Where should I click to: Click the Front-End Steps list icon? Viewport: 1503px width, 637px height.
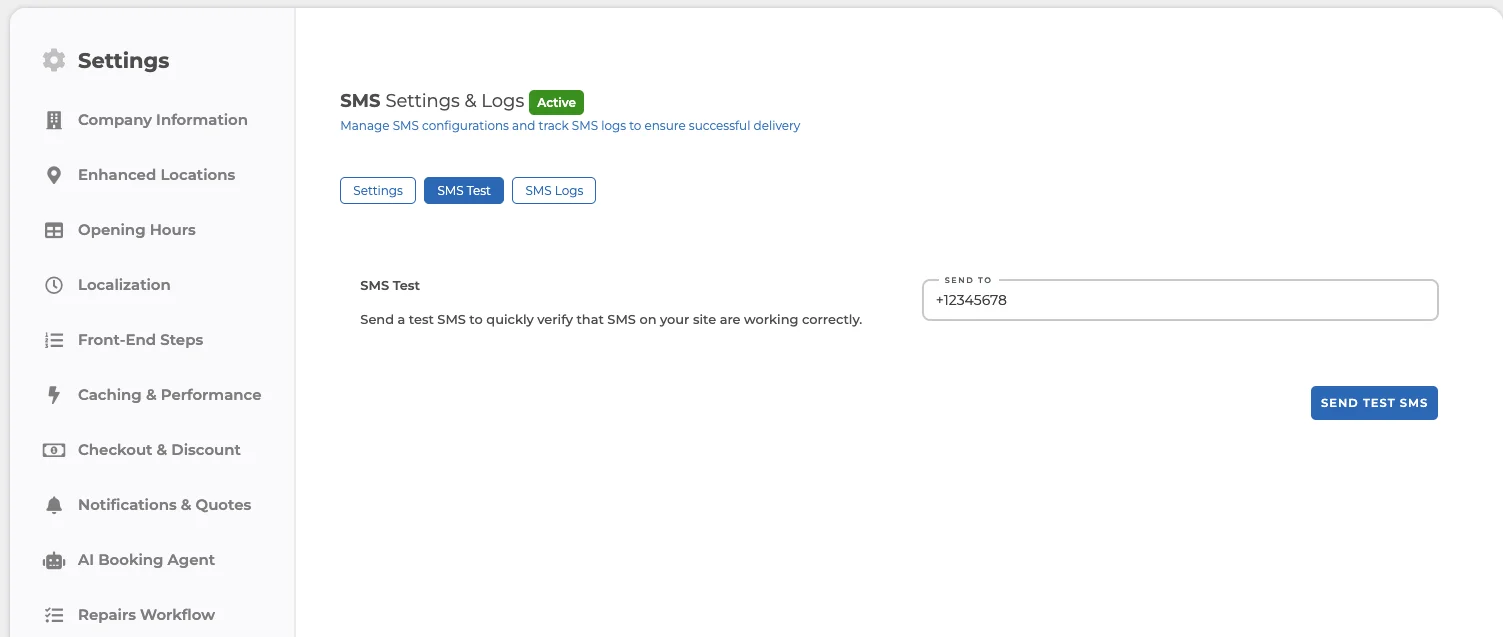coord(54,340)
